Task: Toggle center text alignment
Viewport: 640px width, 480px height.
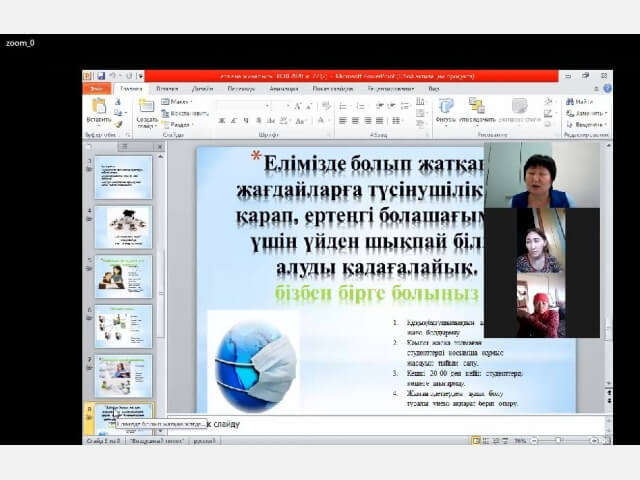Action: click(356, 121)
